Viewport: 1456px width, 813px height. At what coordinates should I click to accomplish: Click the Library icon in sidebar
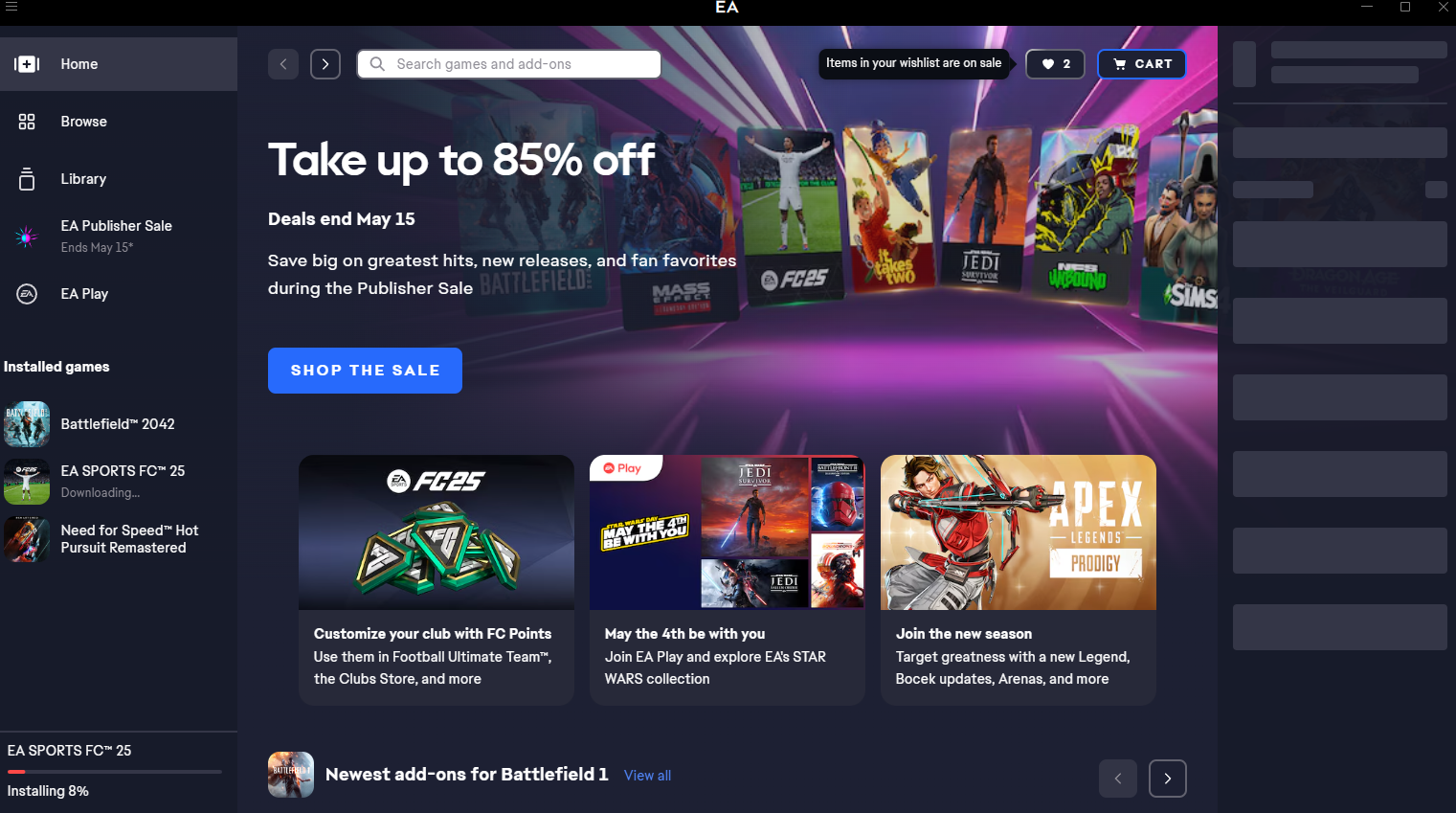pos(27,179)
